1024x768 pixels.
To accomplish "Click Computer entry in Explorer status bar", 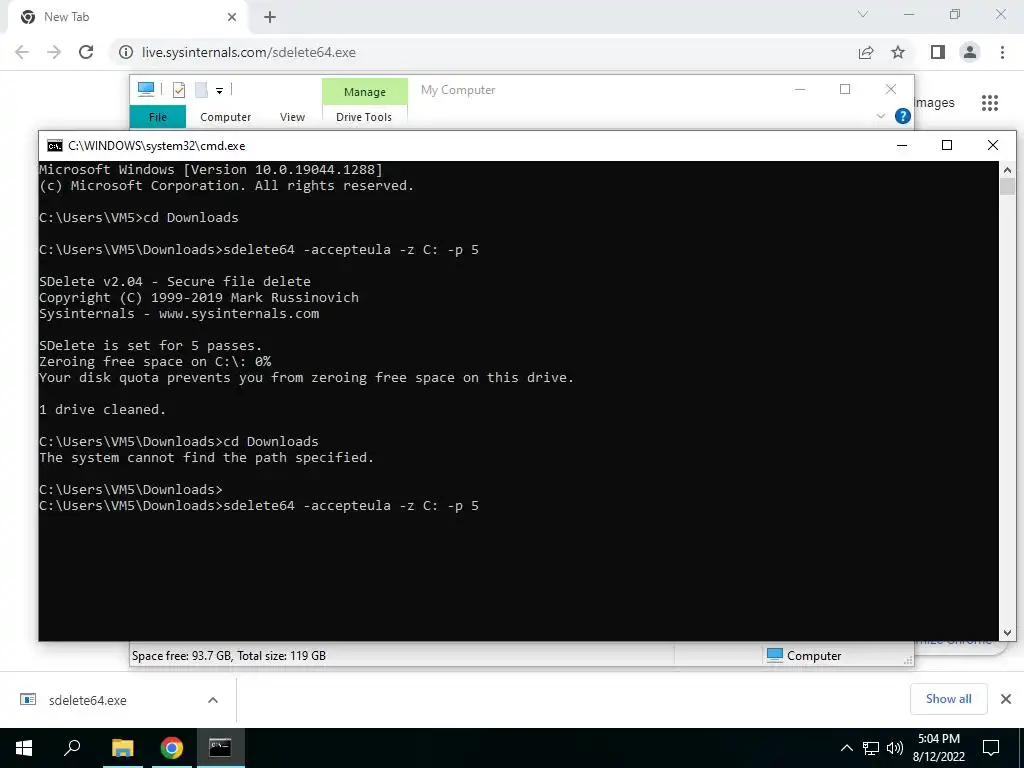I will click(804, 656).
